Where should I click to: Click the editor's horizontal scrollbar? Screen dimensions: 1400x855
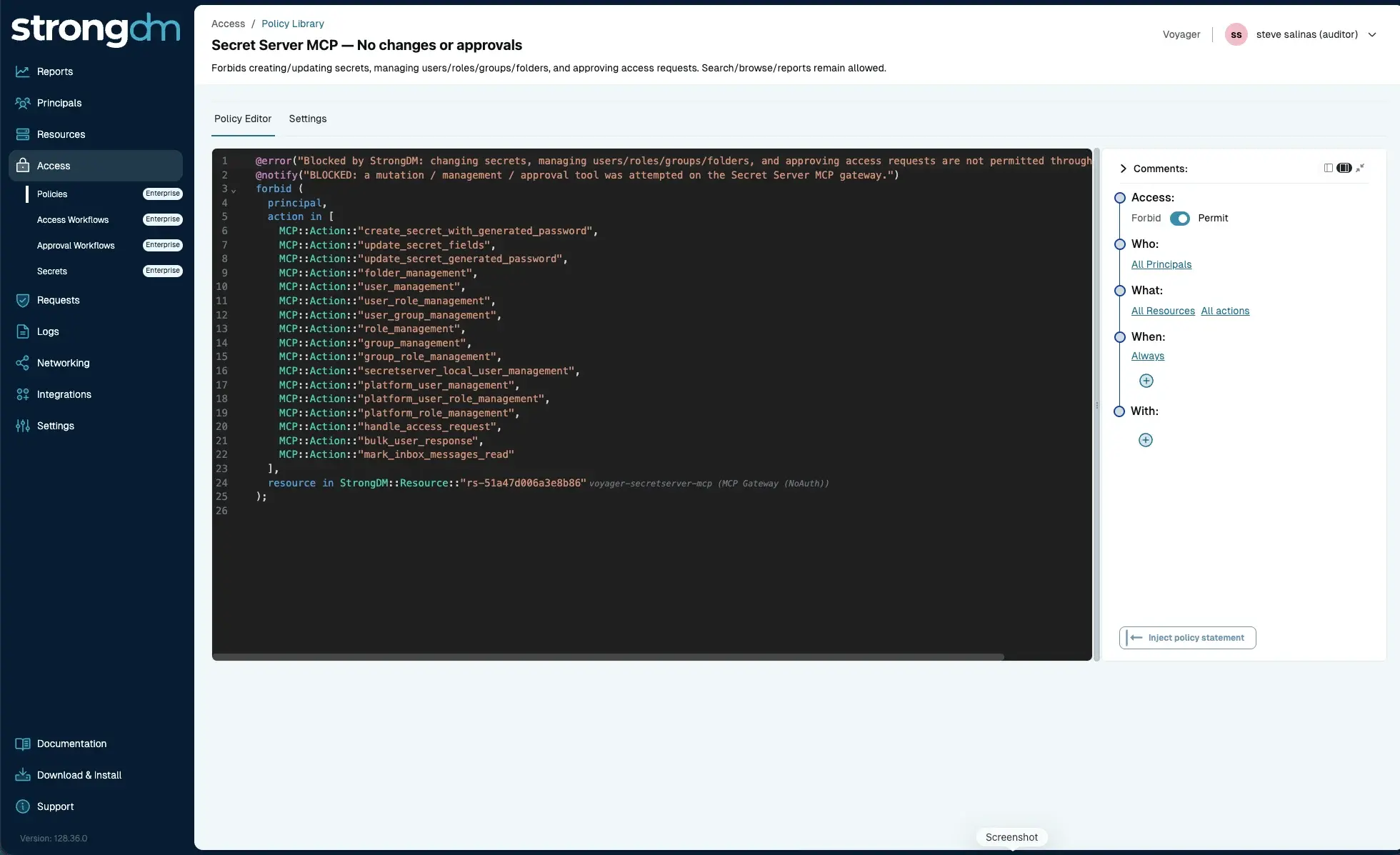608,656
